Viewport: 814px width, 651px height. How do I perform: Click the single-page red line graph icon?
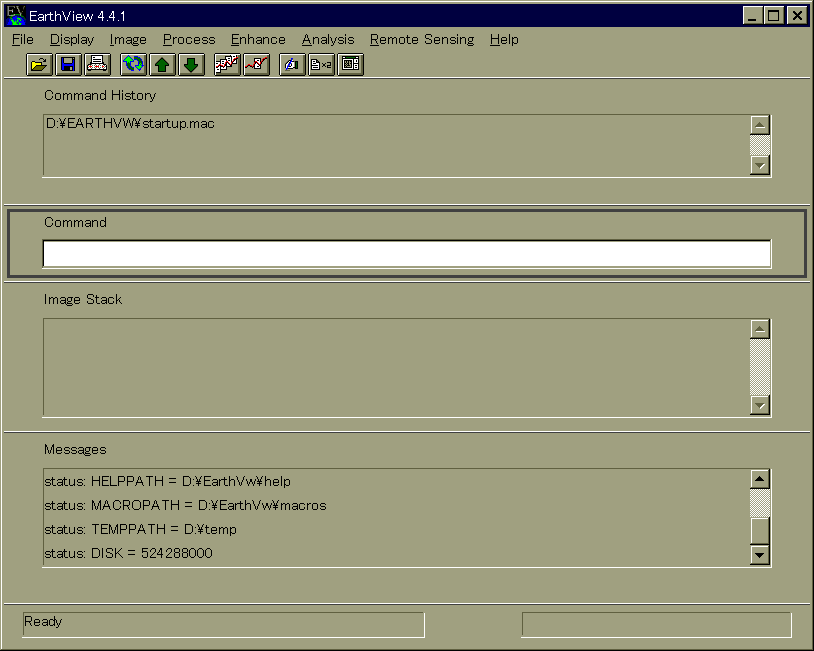(x=256, y=65)
